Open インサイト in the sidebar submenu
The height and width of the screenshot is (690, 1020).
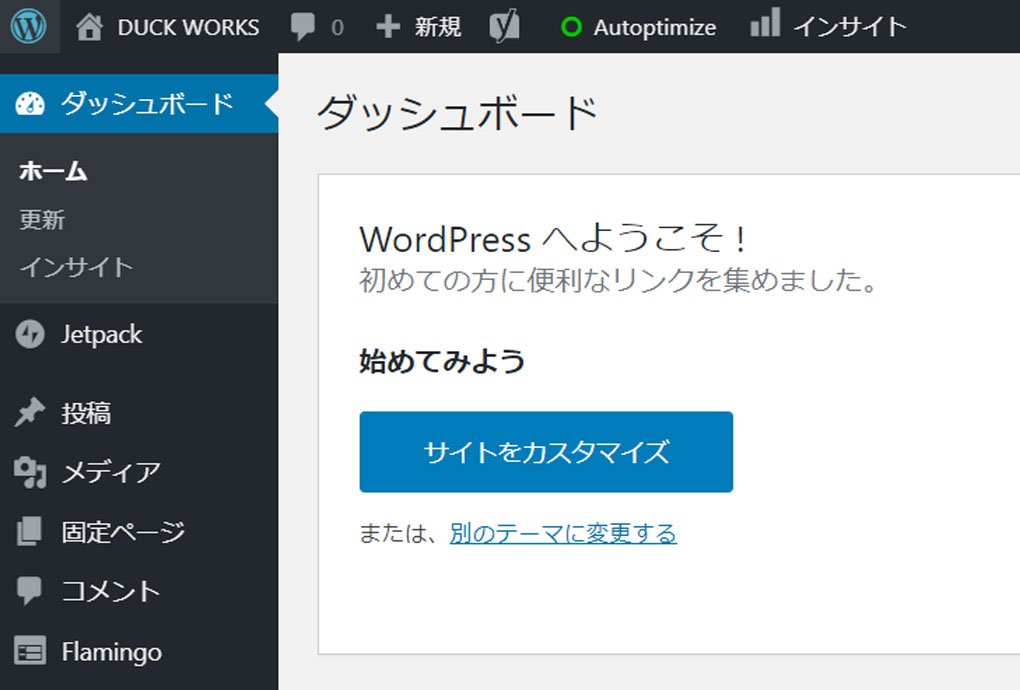click(76, 268)
